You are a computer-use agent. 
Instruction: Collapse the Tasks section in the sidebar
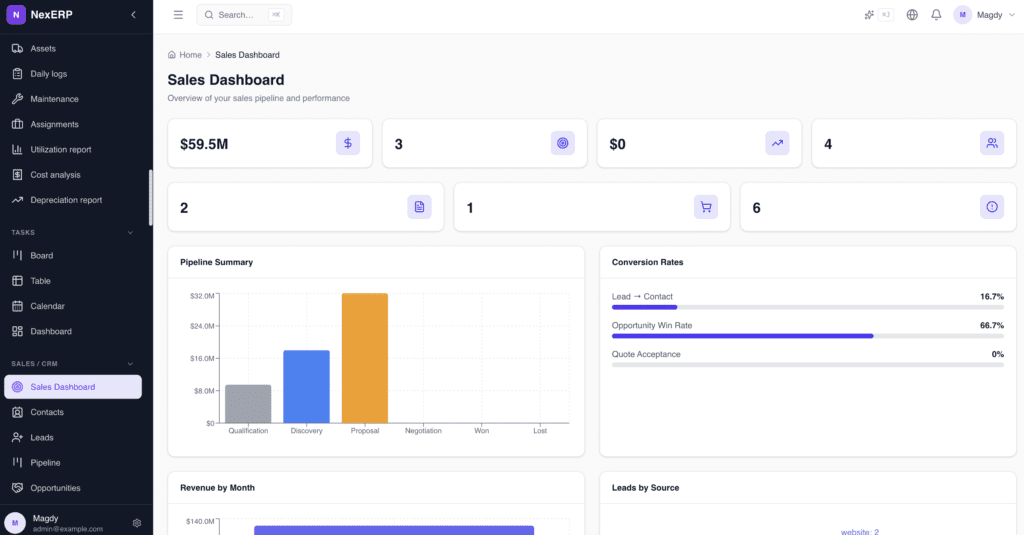tap(130, 233)
